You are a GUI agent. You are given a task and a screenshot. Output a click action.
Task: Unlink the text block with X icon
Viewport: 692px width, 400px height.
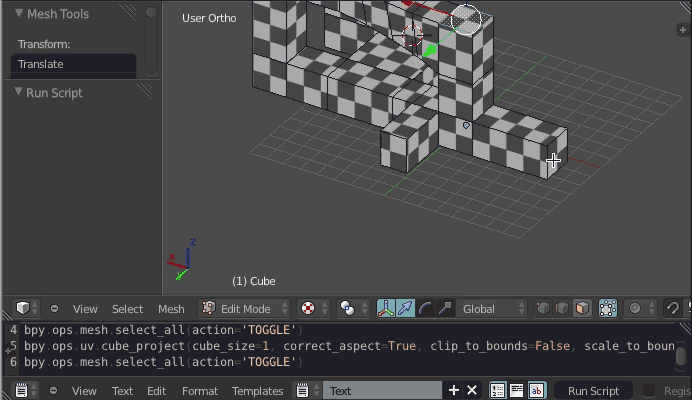coord(473,391)
